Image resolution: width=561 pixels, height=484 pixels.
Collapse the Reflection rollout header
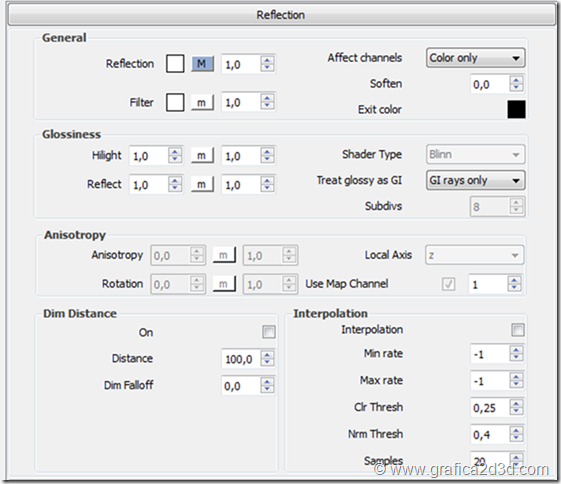281,15
